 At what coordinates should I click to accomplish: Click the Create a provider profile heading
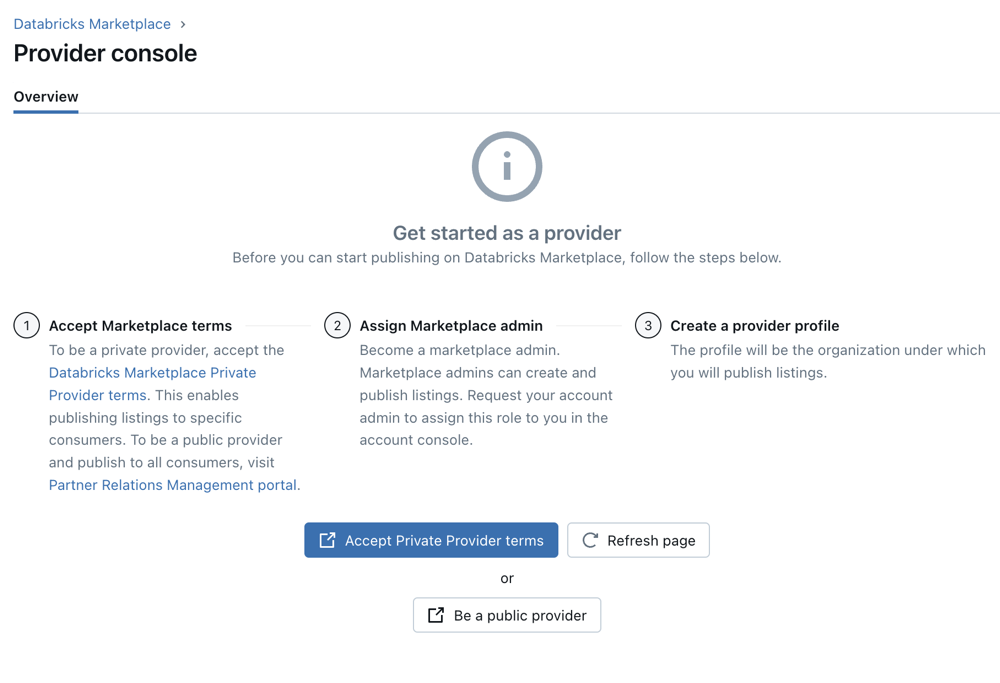tap(755, 325)
